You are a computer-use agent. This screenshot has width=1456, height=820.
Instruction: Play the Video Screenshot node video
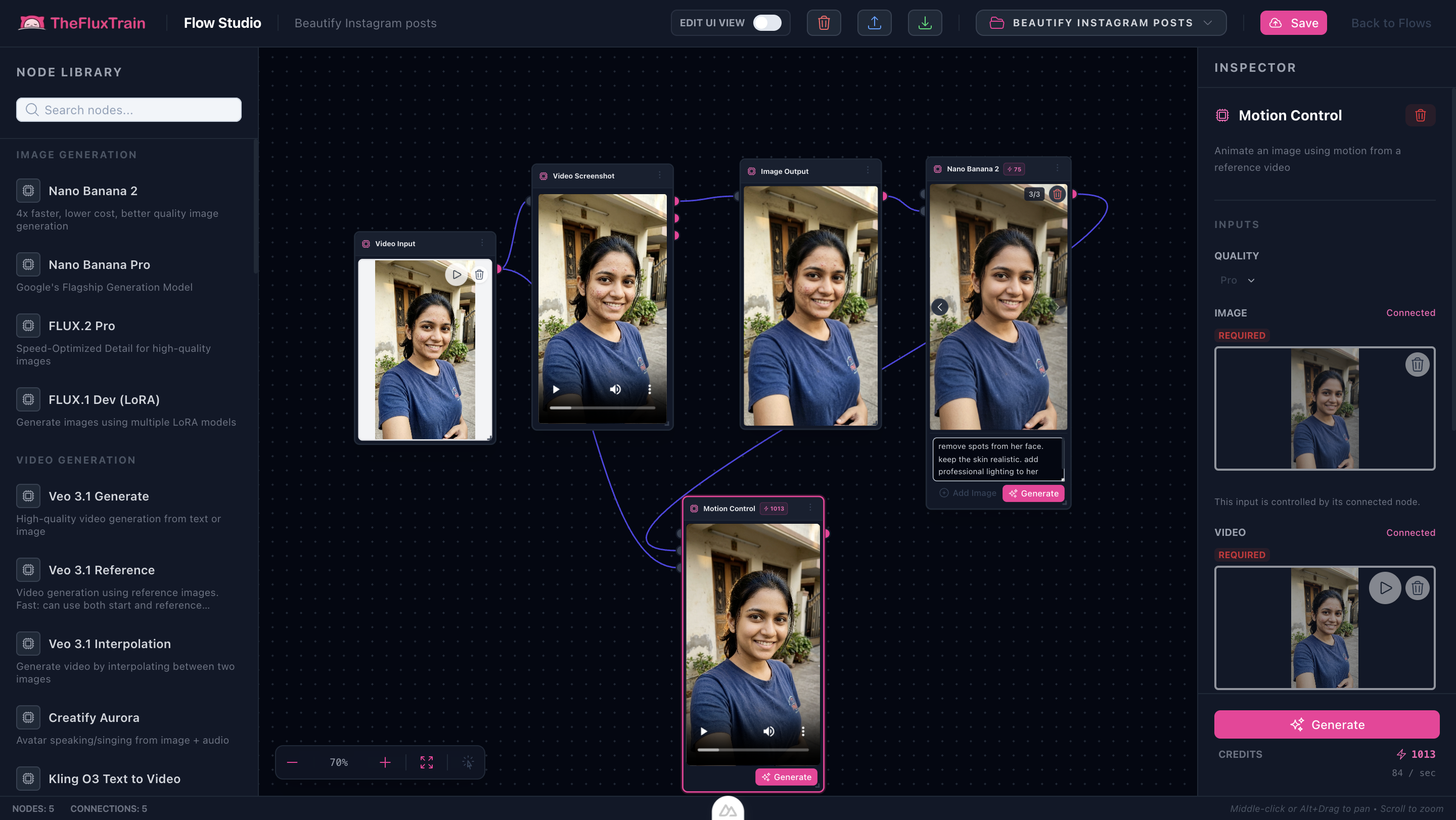(556, 389)
